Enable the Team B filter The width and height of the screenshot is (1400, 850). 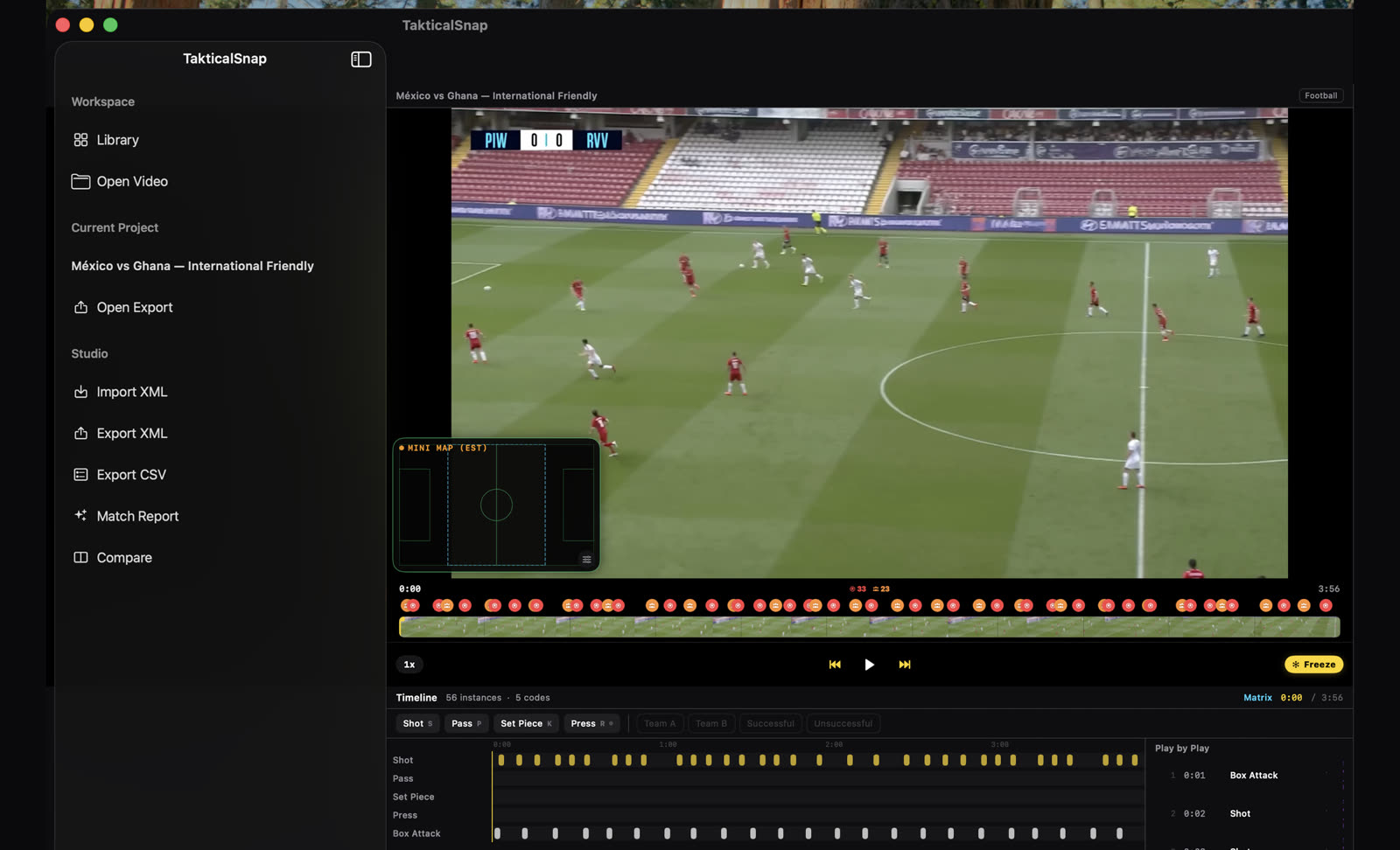point(711,723)
